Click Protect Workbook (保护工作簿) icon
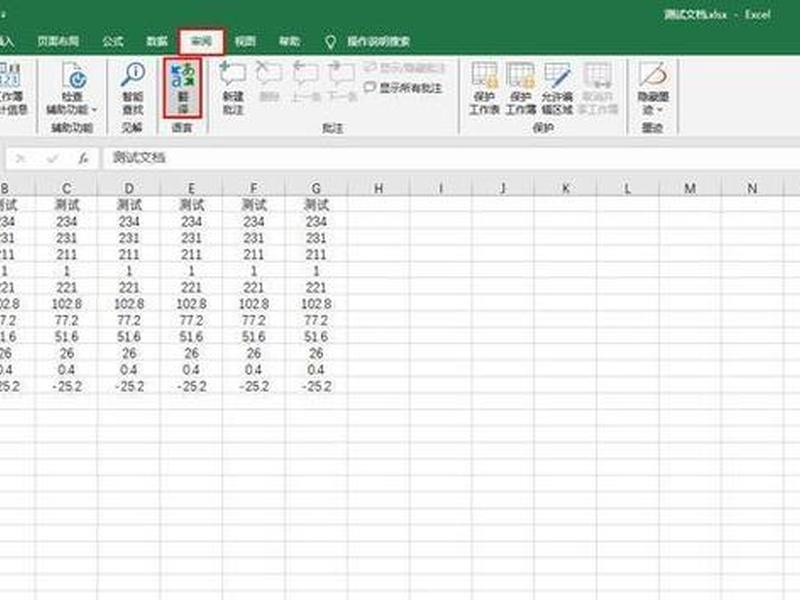This screenshot has height=600, width=800. pos(520,76)
